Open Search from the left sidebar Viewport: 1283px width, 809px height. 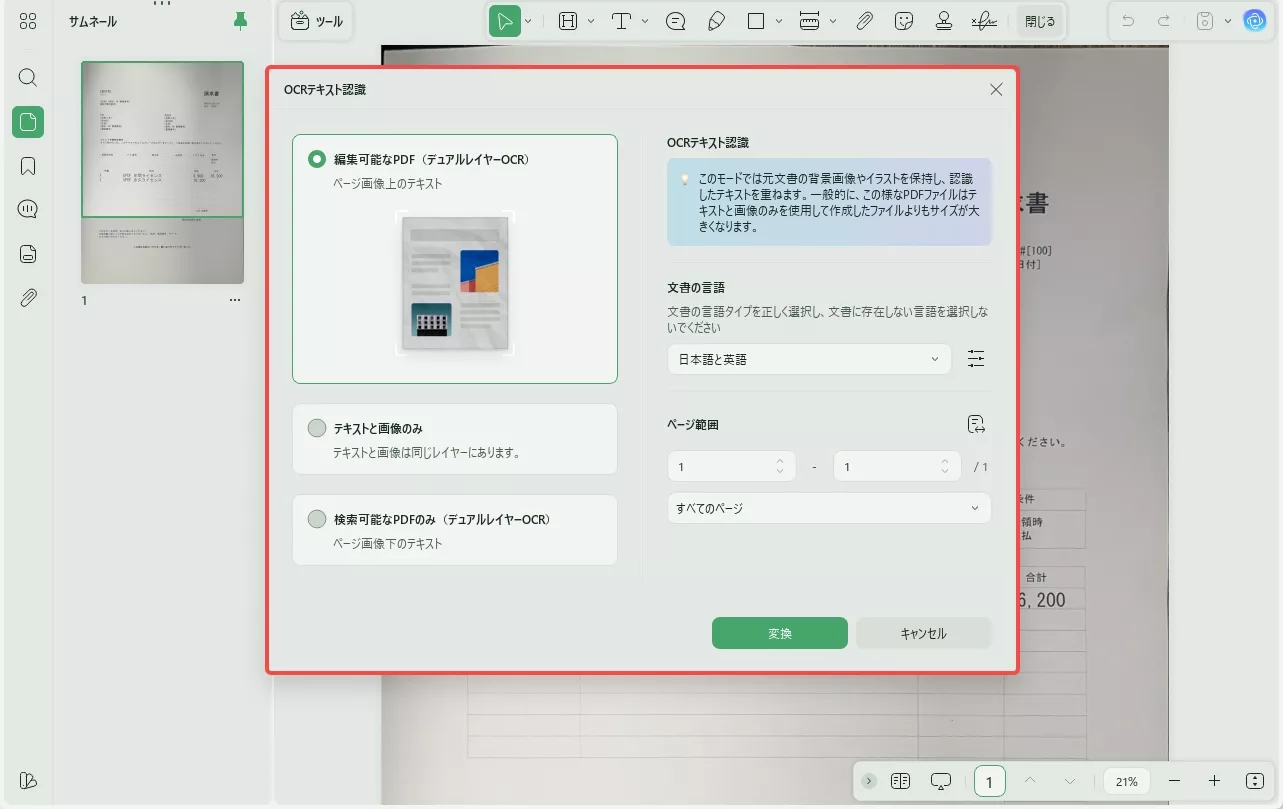click(27, 77)
